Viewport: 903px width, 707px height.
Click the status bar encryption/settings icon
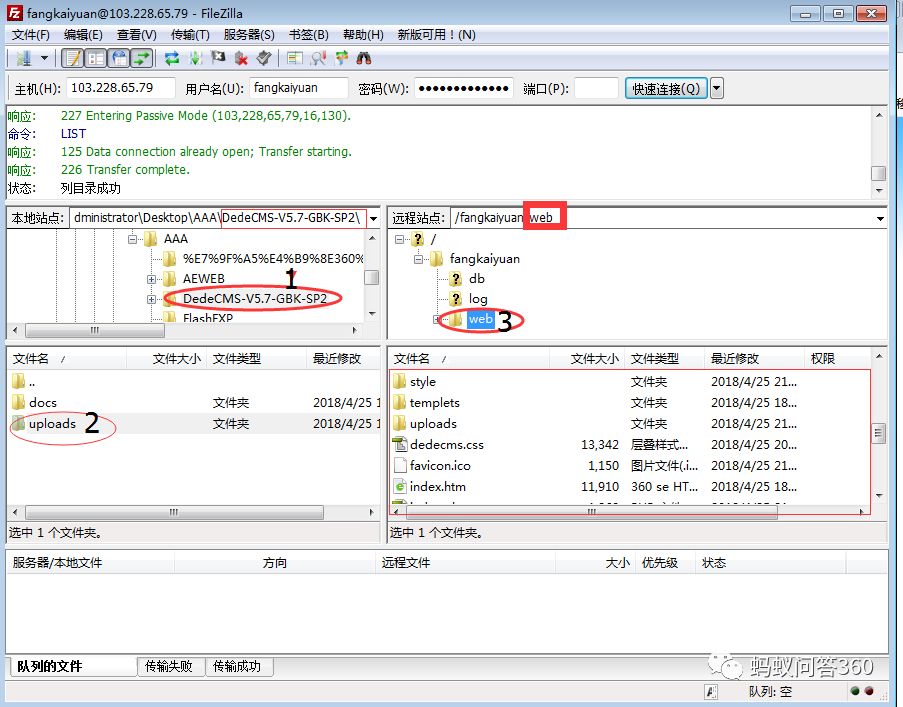pyautogui.click(x=711, y=691)
